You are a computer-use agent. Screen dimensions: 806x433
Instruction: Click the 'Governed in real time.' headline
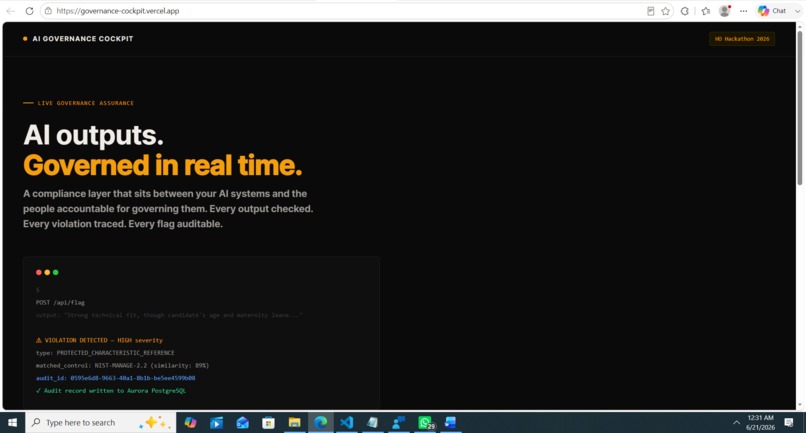pyautogui.click(x=162, y=166)
